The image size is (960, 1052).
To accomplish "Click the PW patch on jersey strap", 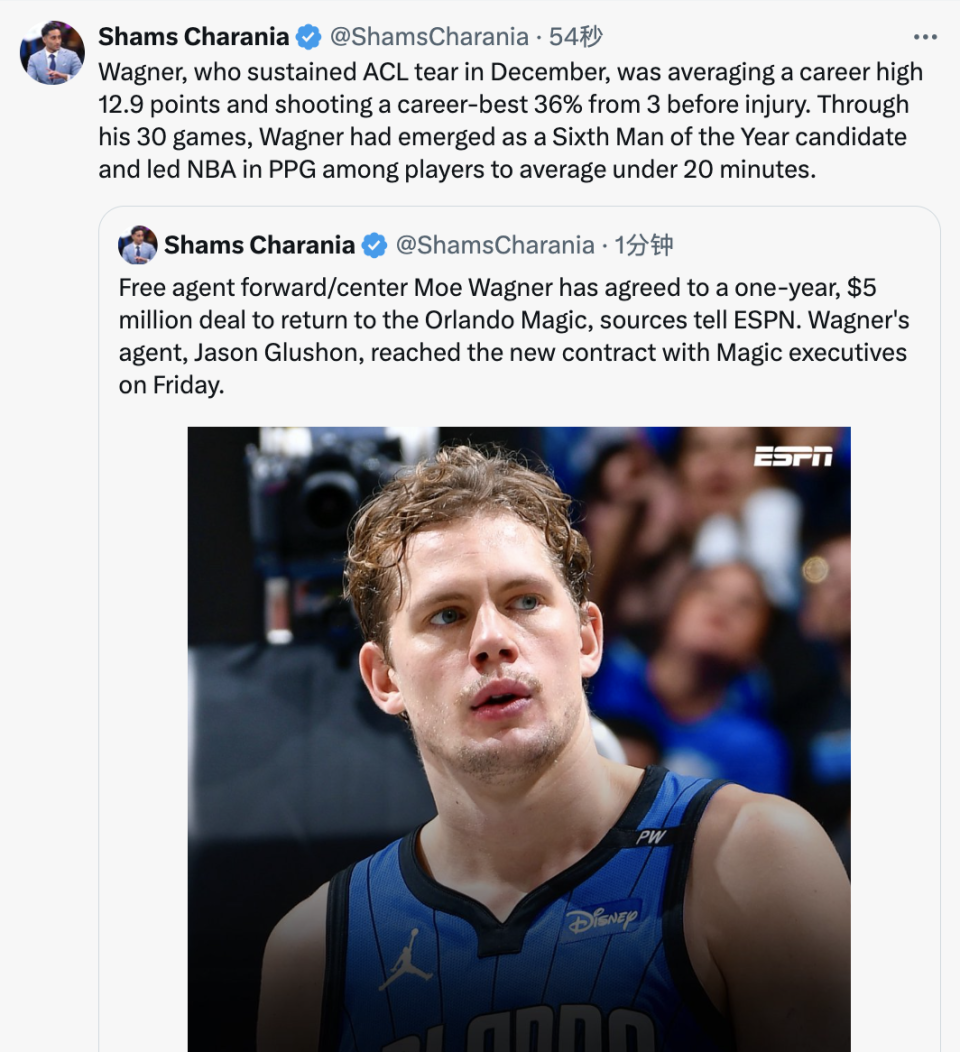I will coord(651,837).
